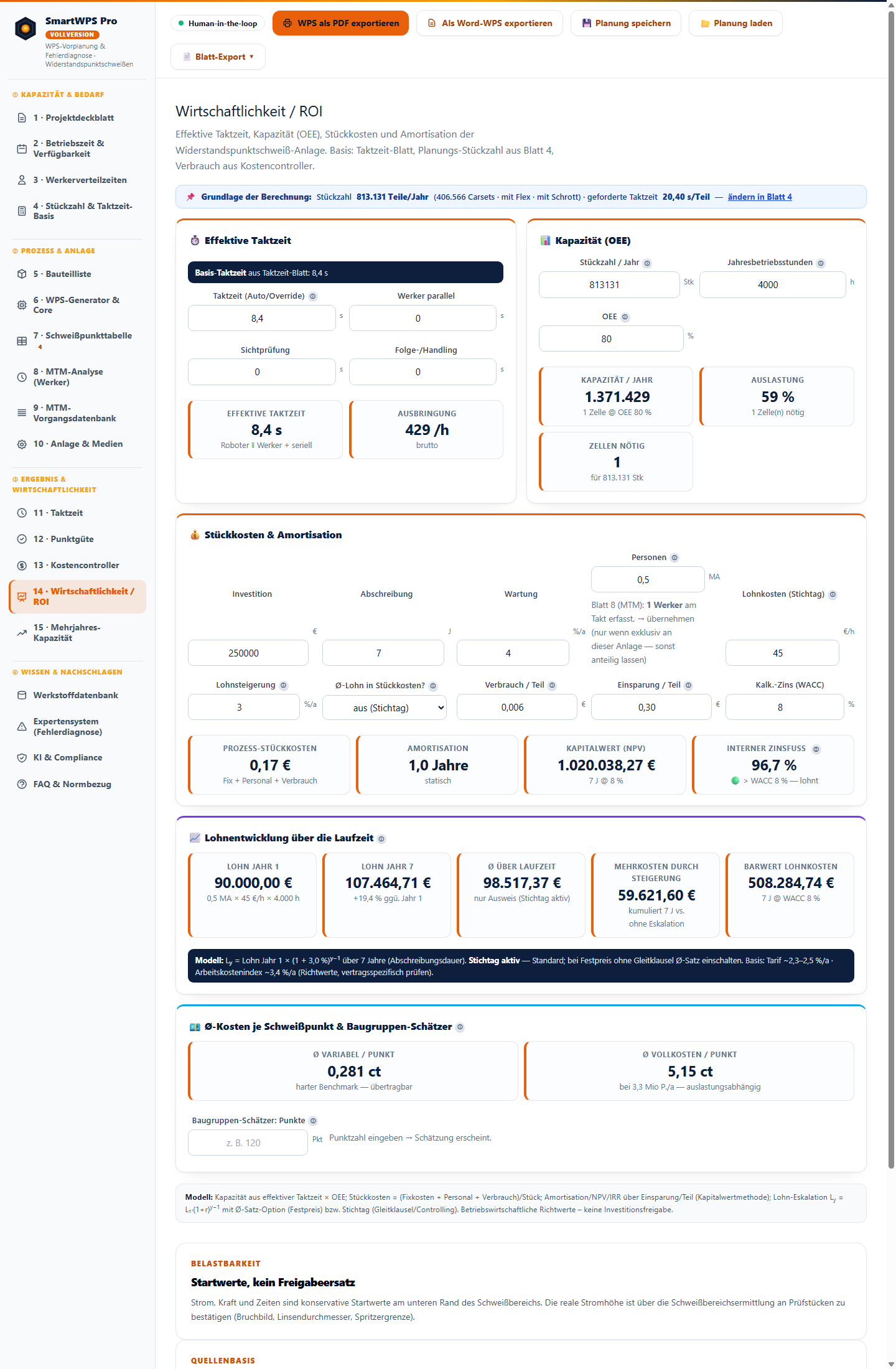Open 13 · Kostencontroller in the sidebar

click(x=77, y=565)
